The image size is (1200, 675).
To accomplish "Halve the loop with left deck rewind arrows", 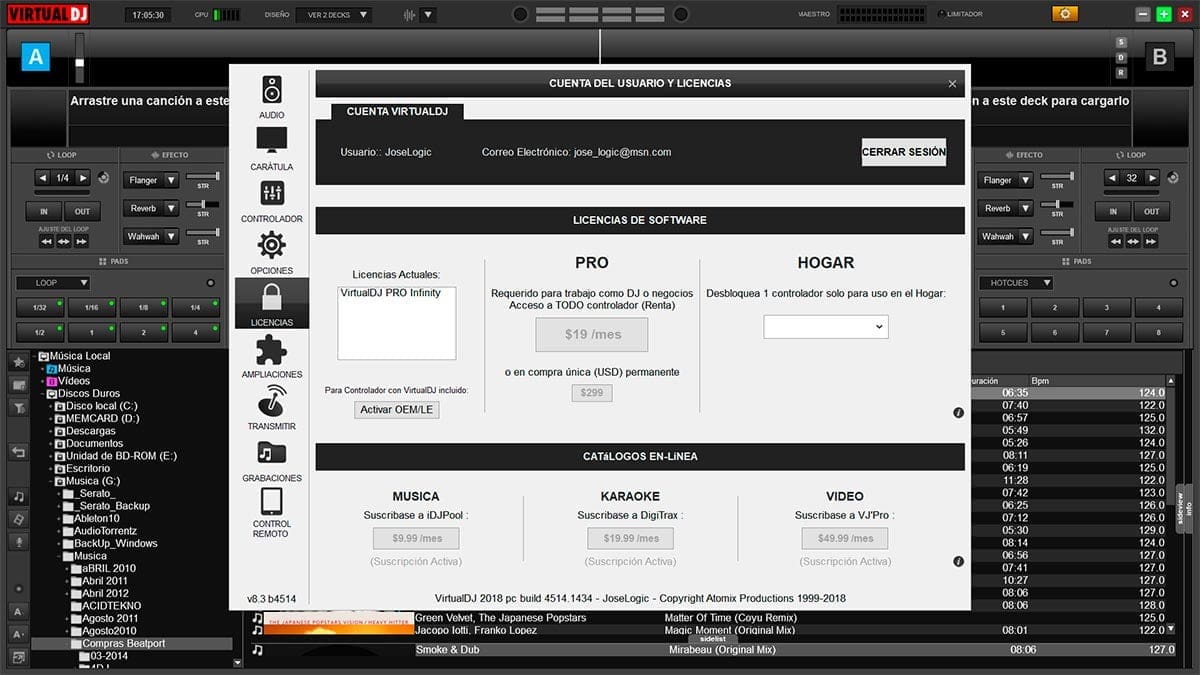I will point(46,241).
